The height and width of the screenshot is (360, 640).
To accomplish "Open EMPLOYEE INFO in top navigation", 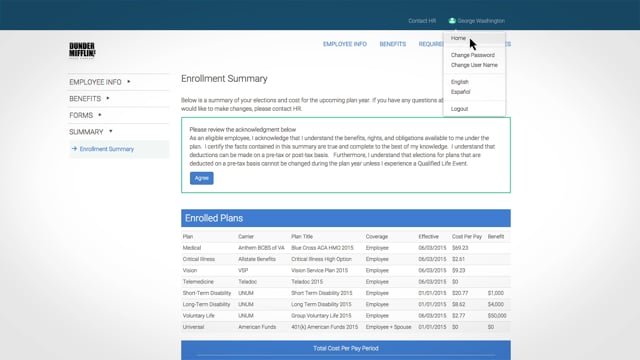I will tap(345, 44).
